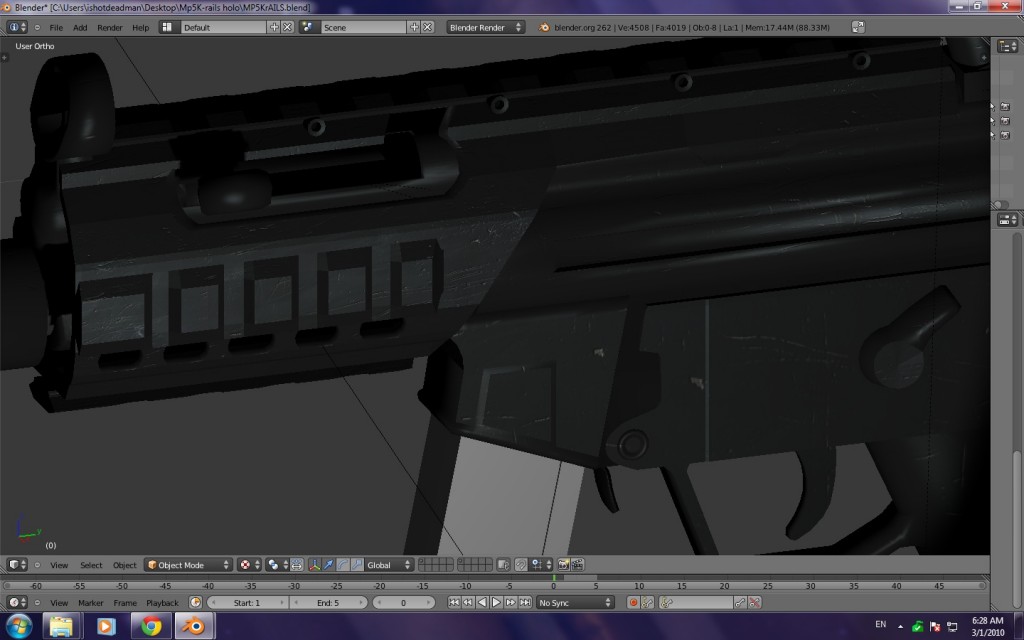1024x640 pixels.
Task: Jump to first frame playback button
Action: [453, 602]
